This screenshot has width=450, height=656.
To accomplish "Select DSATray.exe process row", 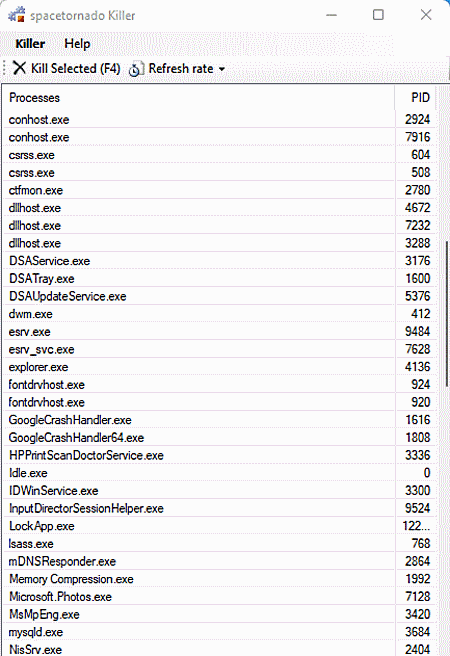I will [220, 279].
